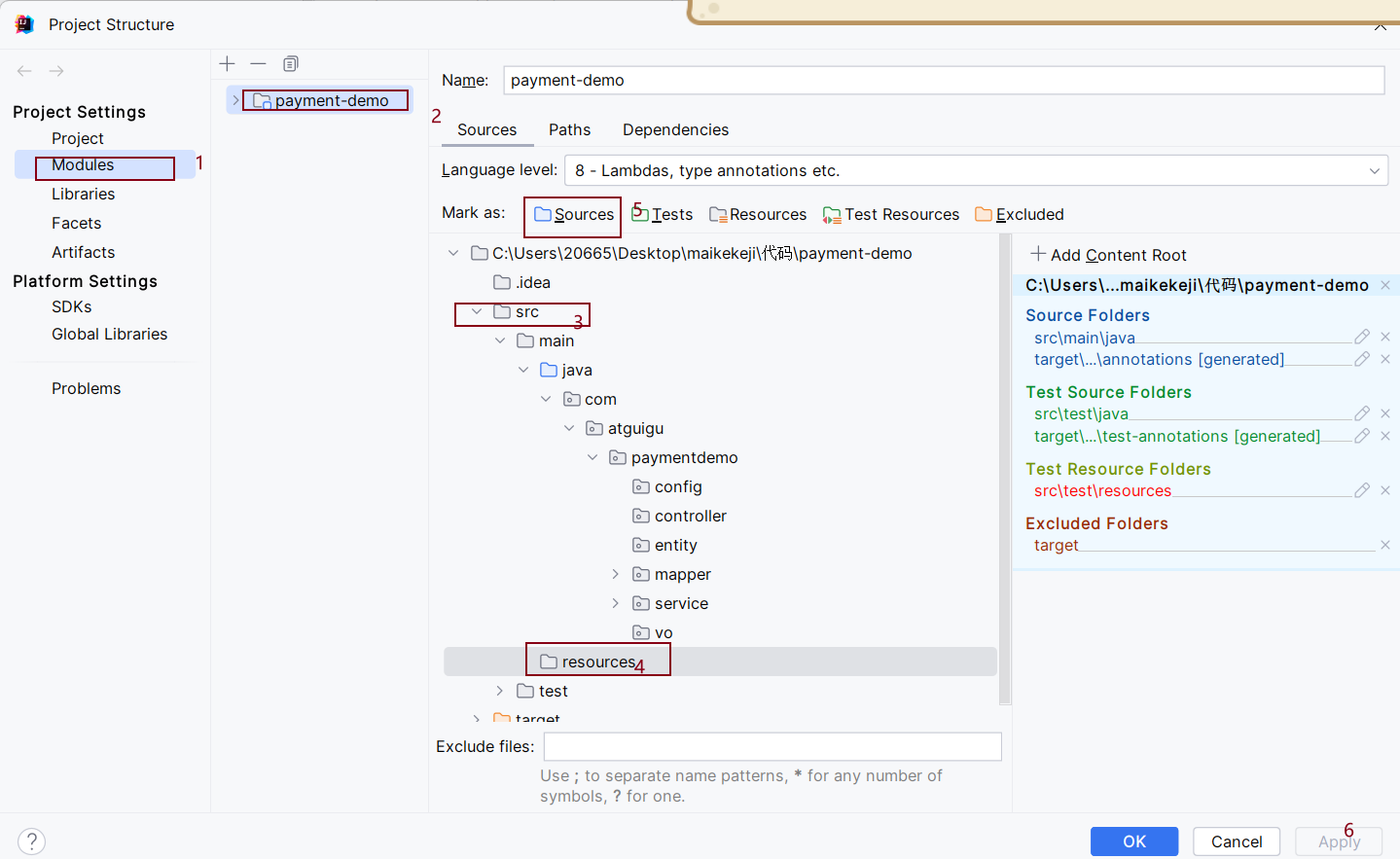The height and width of the screenshot is (859, 1400).
Task: Open help via the question mark icon
Action: point(31,841)
